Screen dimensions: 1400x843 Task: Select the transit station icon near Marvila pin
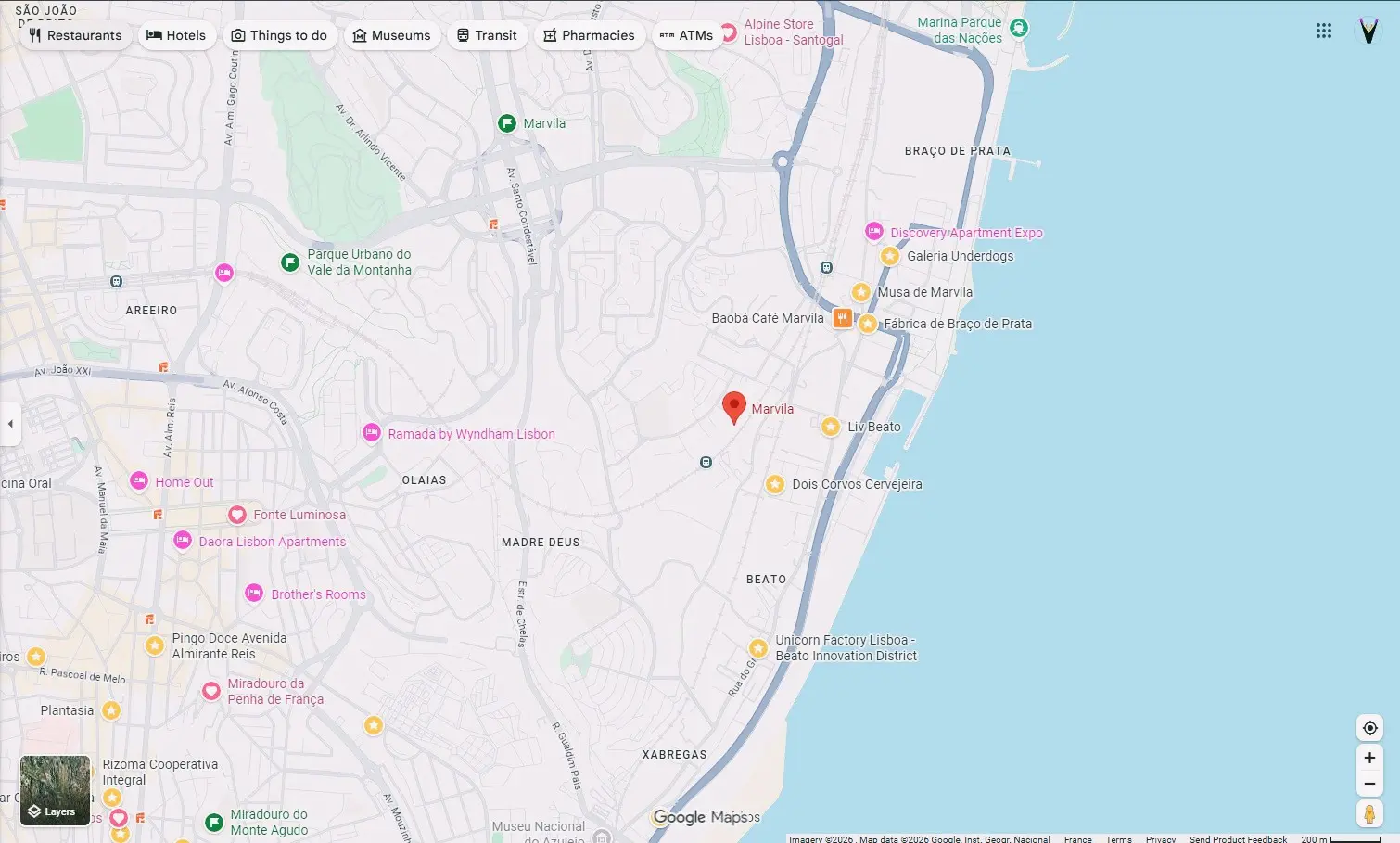pos(706,462)
